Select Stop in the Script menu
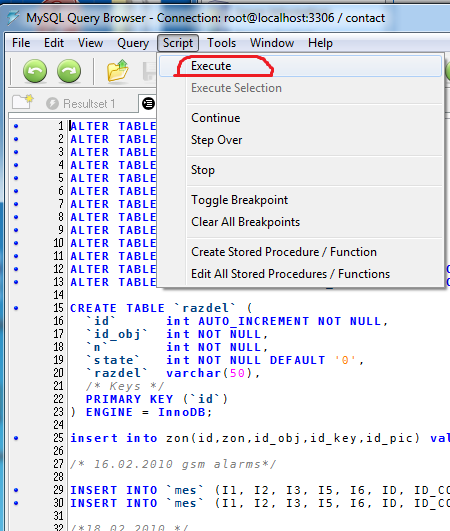Viewport: 450px width, 531px height. (x=300, y=170)
